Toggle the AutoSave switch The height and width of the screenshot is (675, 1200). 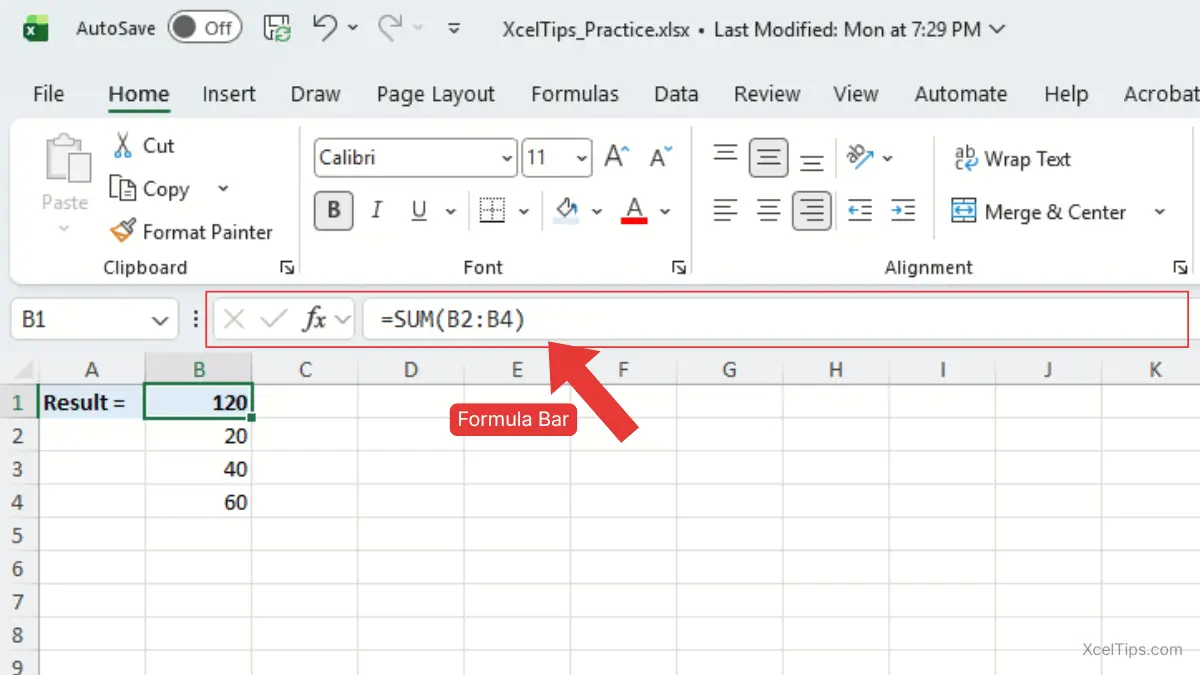[x=204, y=28]
